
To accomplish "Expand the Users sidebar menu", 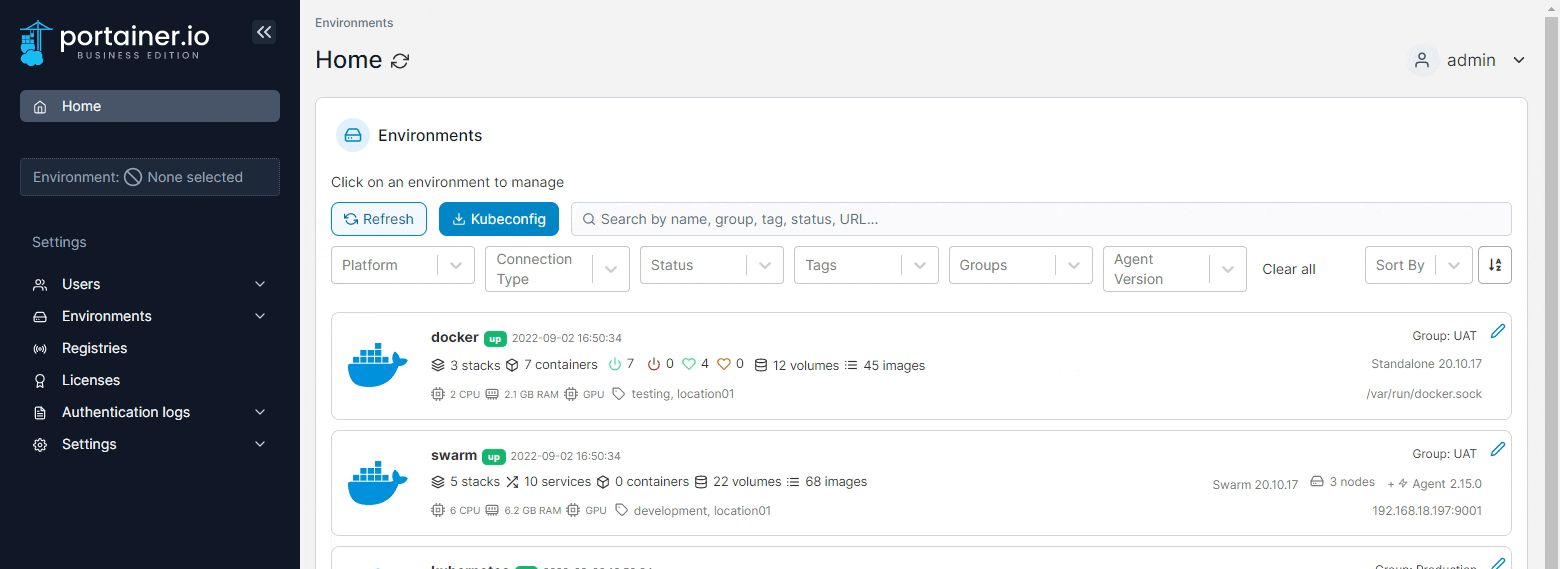I will click(x=150, y=284).
